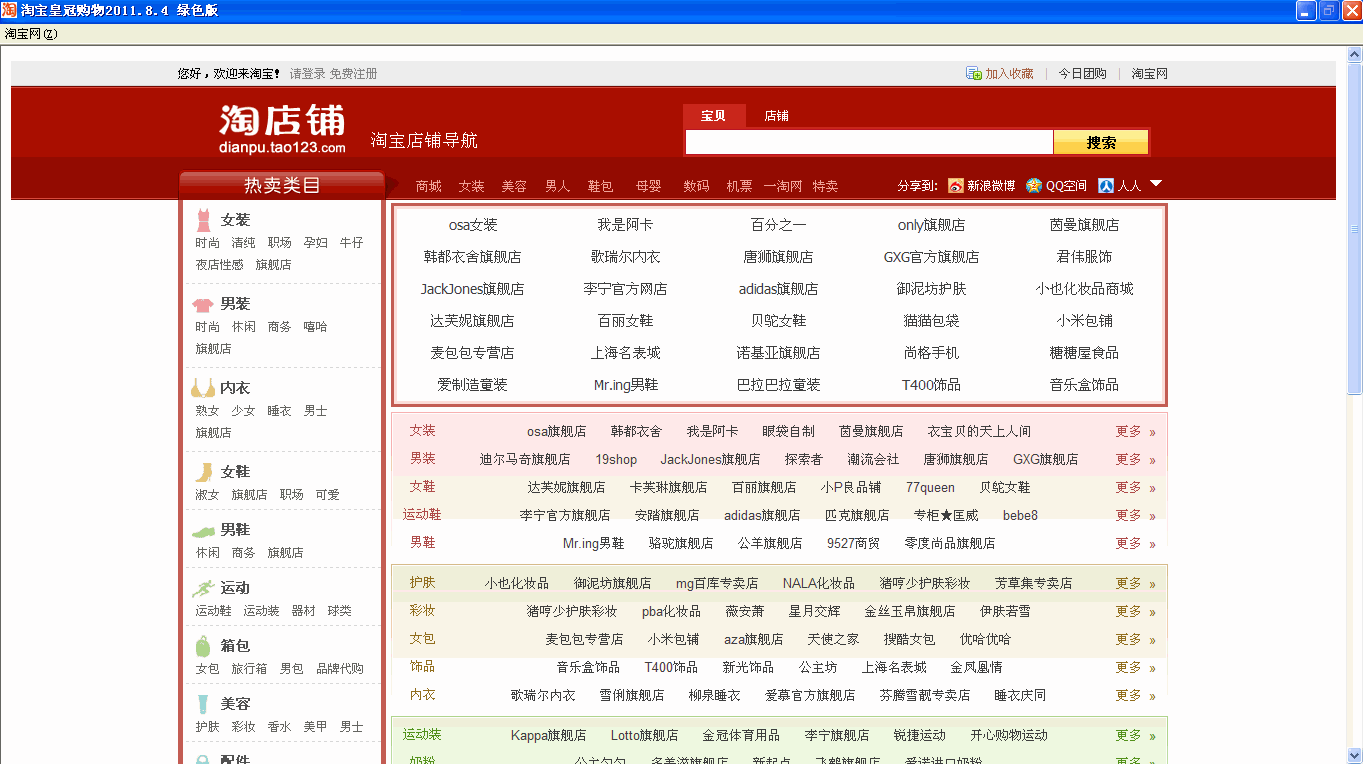
Task: Open the 今日团购 link
Action: (1083, 74)
